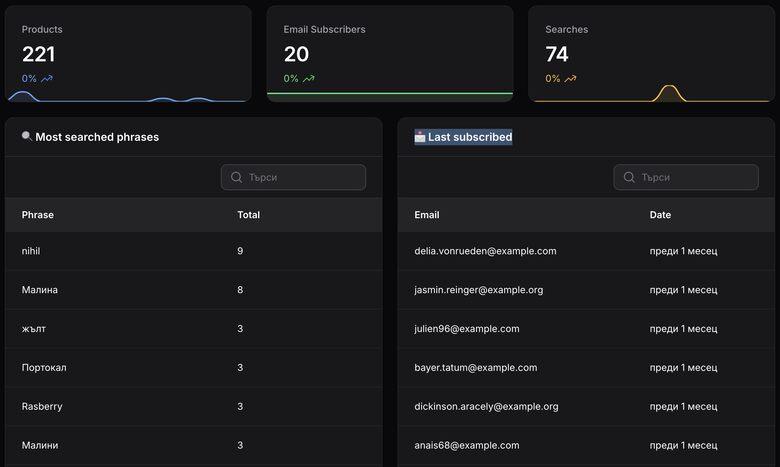Click total 3 in Rasberry row
Screen dimensions: 780x467
[240, 406]
